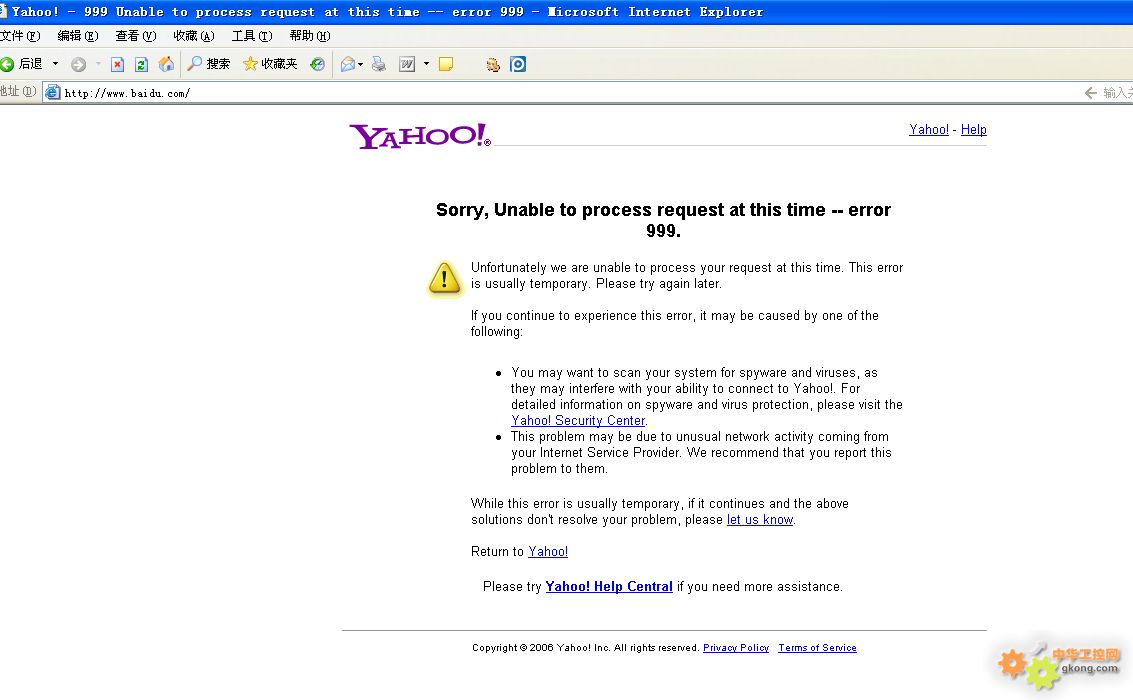
Task: Click the yellow note Discuss icon
Action: [x=446, y=64]
